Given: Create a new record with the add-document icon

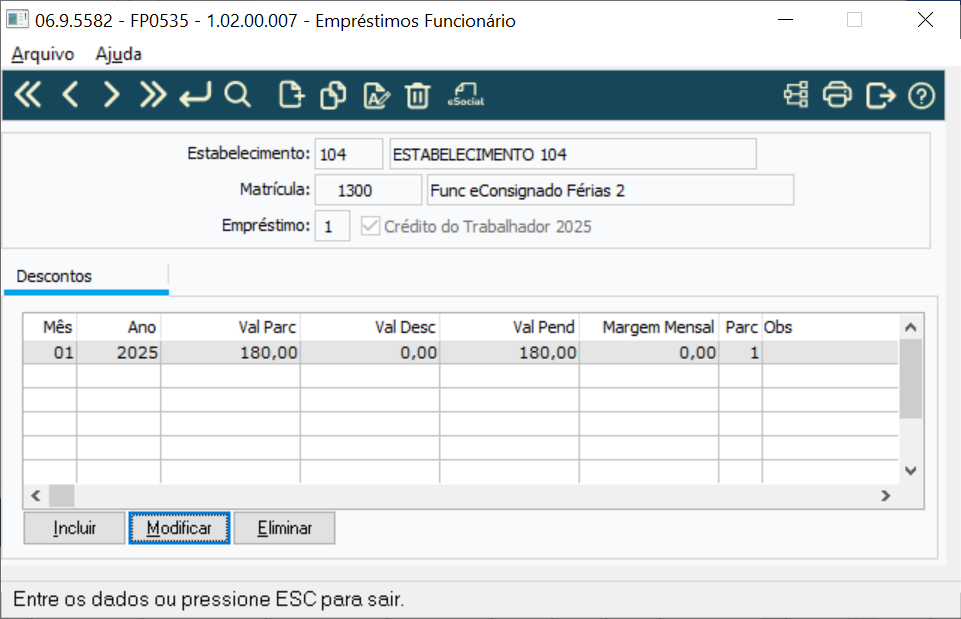Looking at the screenshot, I should [292, 95].
